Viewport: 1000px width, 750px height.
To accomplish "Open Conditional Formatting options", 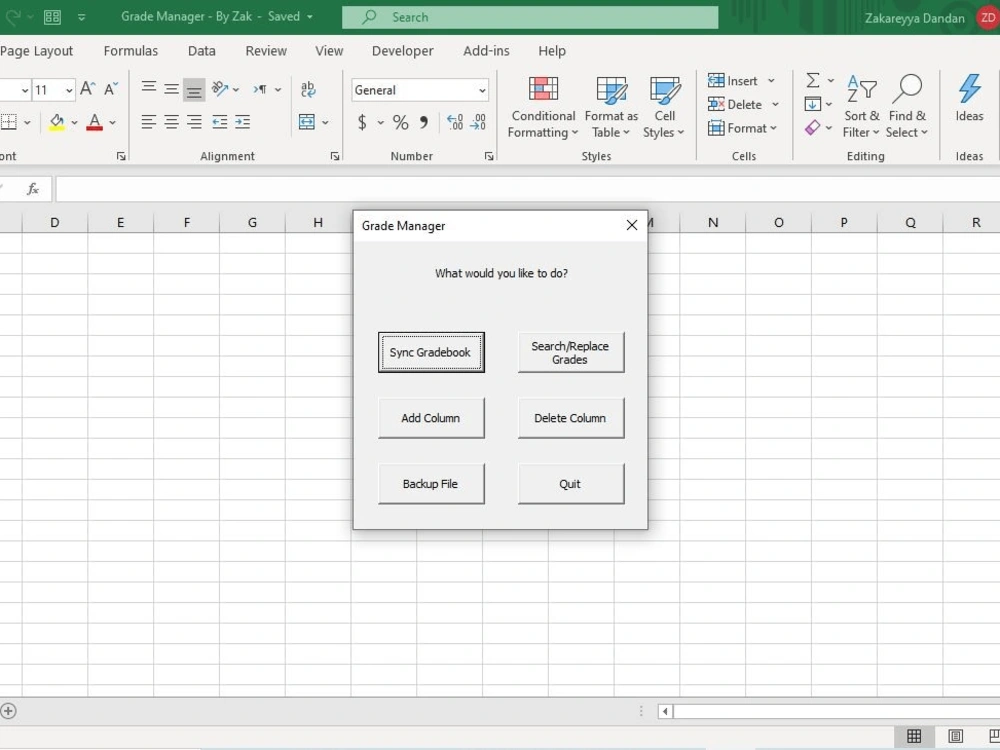I will pos(542,105).
